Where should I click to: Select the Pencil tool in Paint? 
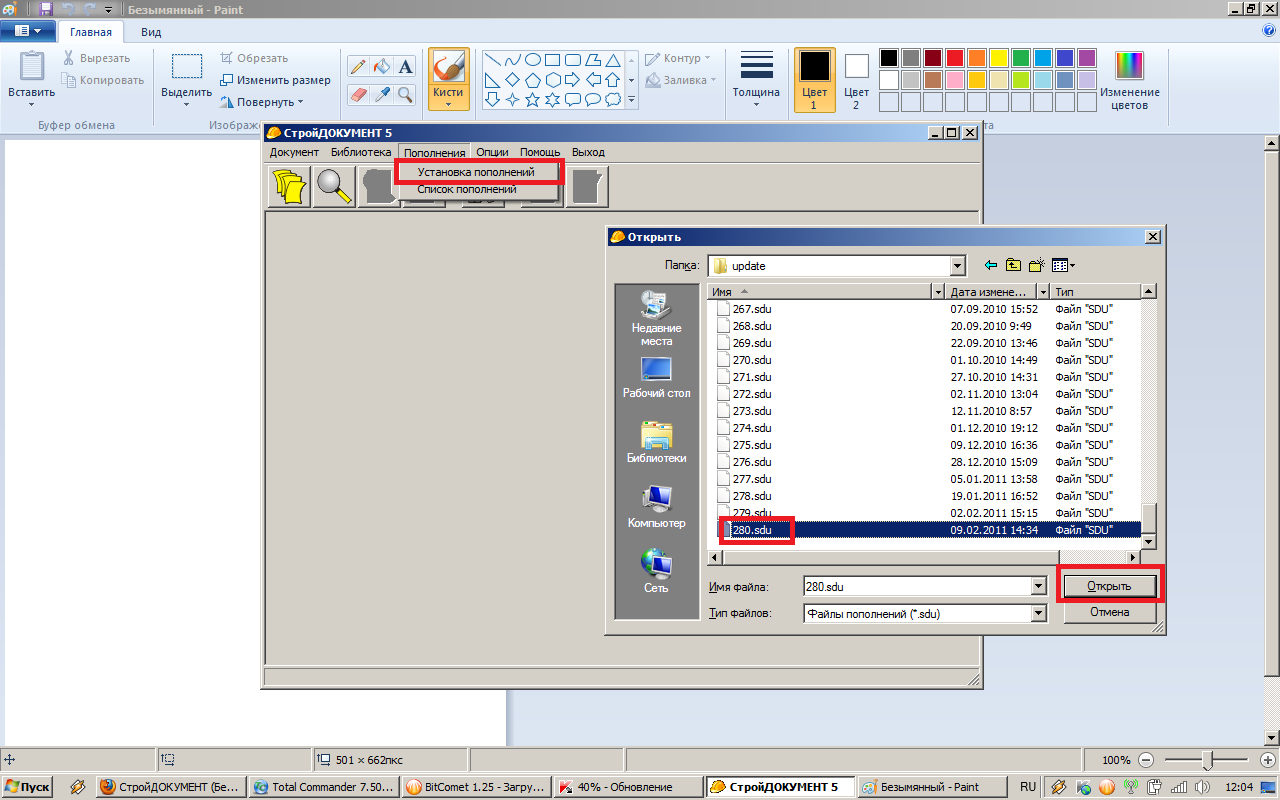tap(358, 67)
